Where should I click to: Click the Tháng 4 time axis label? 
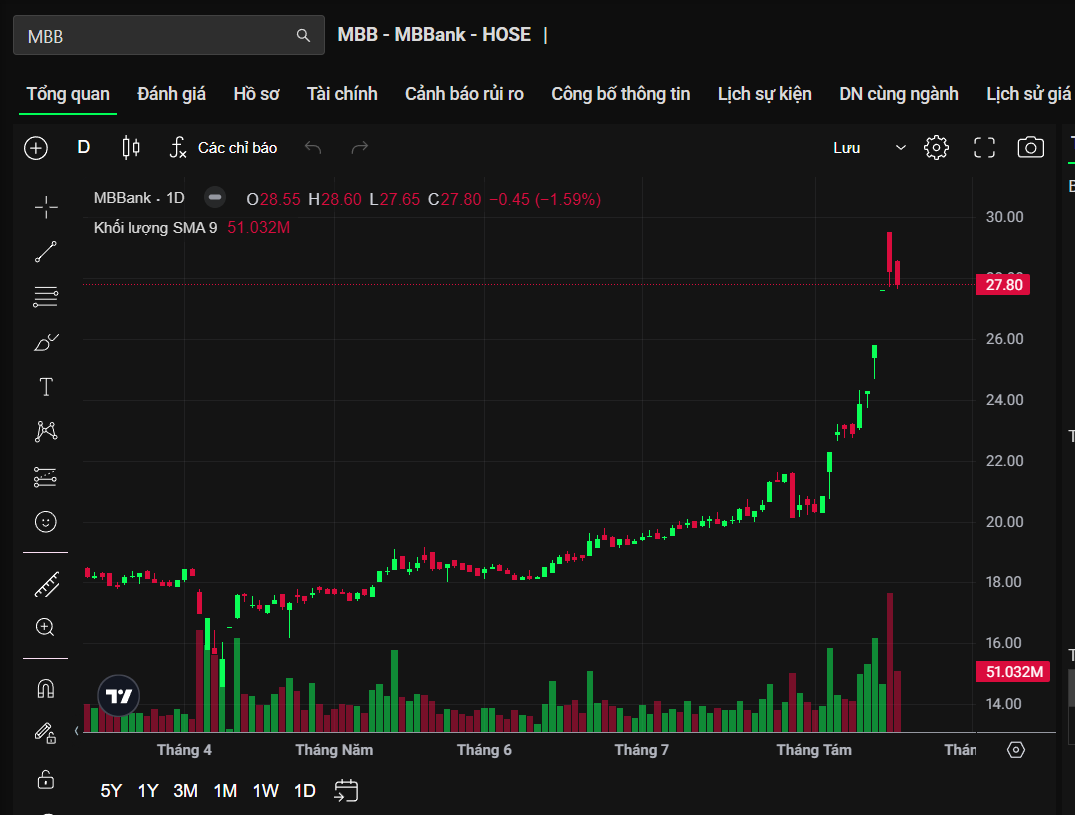coord(184,750)
